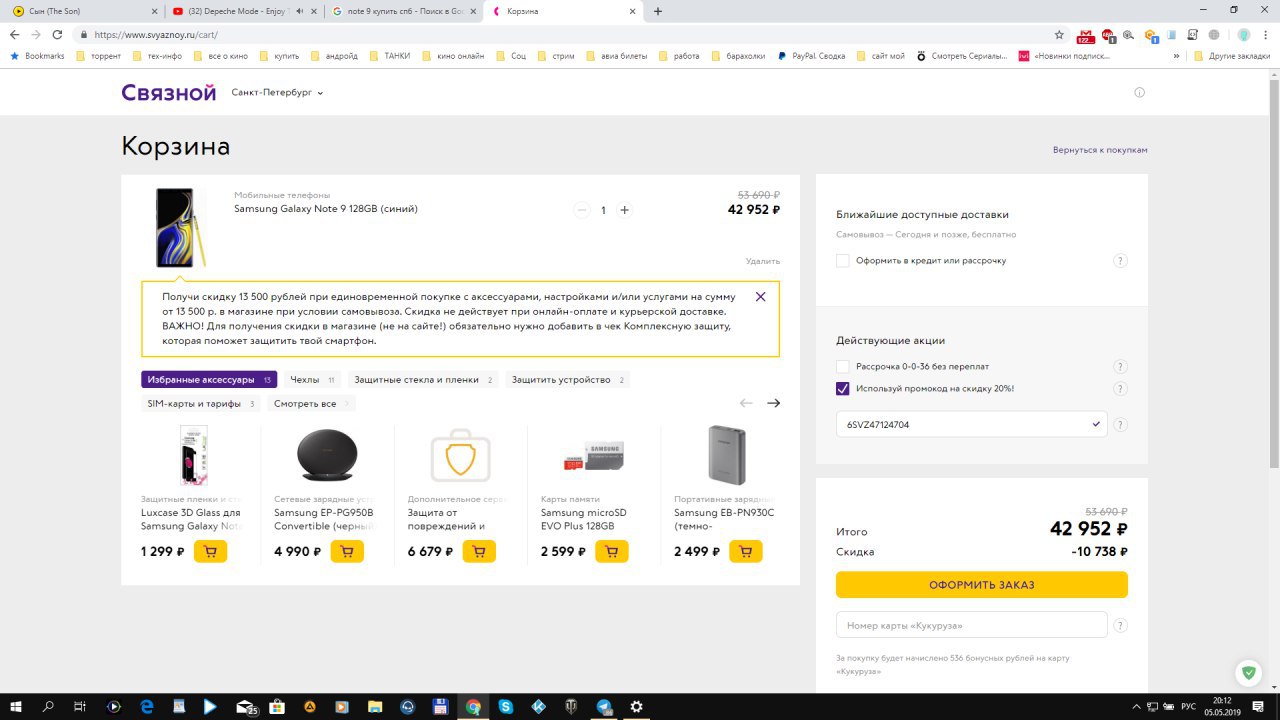Viewport: 1280px width, 720px height.
Task: Expand promo code 6SVZ47124704 dropdown
Action: (1098, 424)
